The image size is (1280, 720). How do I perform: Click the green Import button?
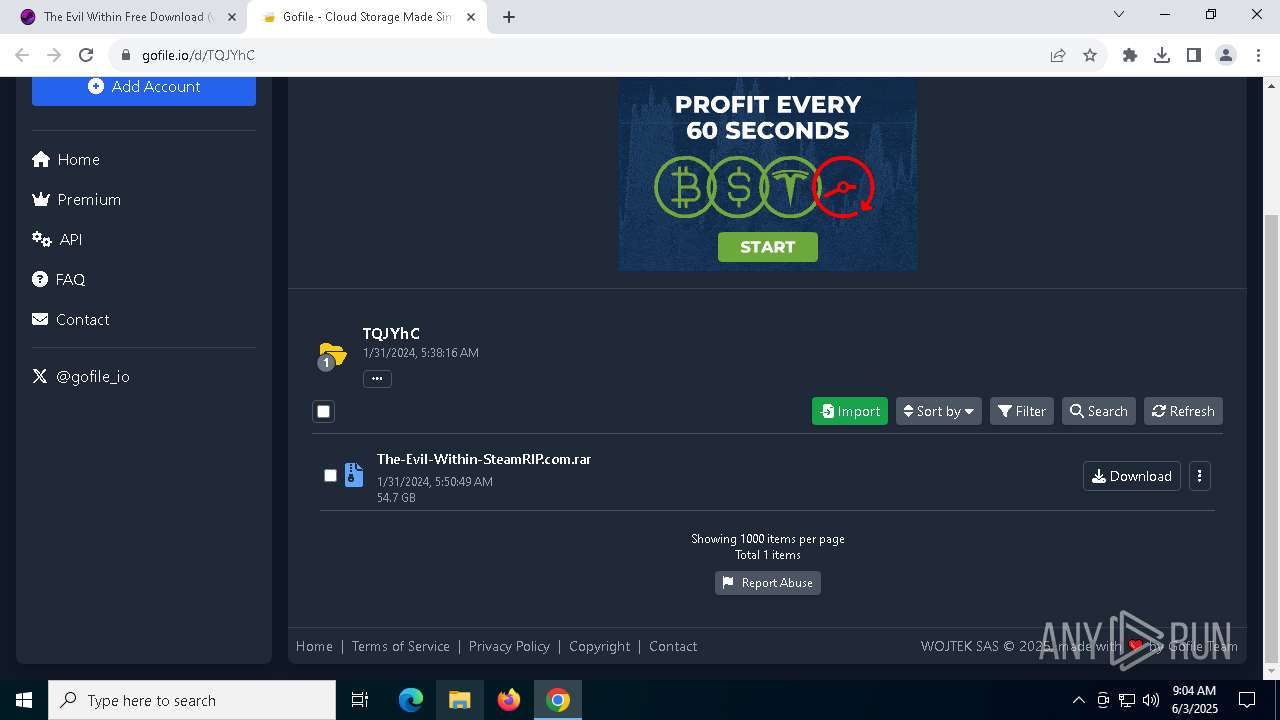[850, 411]
